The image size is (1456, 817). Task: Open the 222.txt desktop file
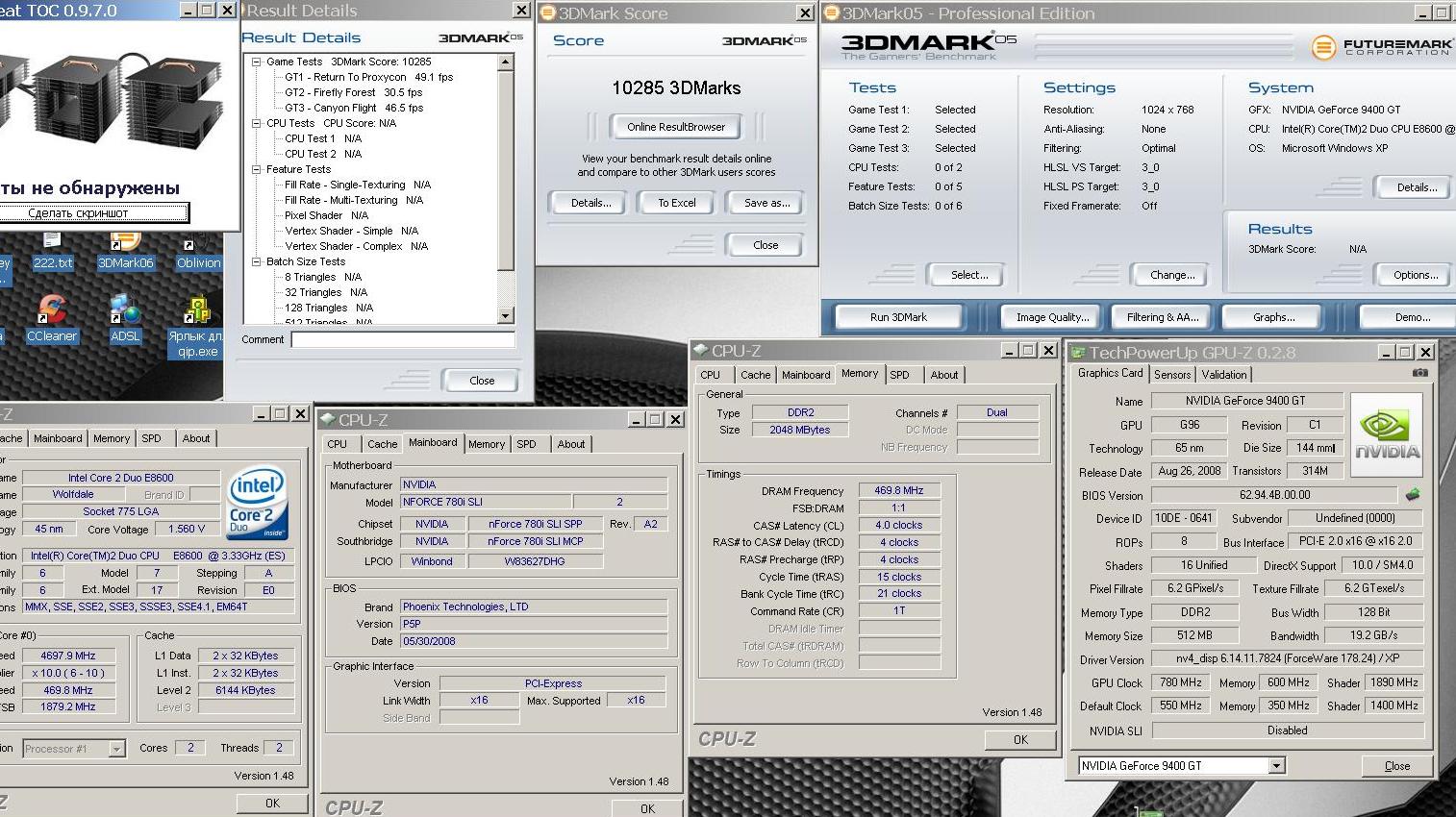click(52, 252)
